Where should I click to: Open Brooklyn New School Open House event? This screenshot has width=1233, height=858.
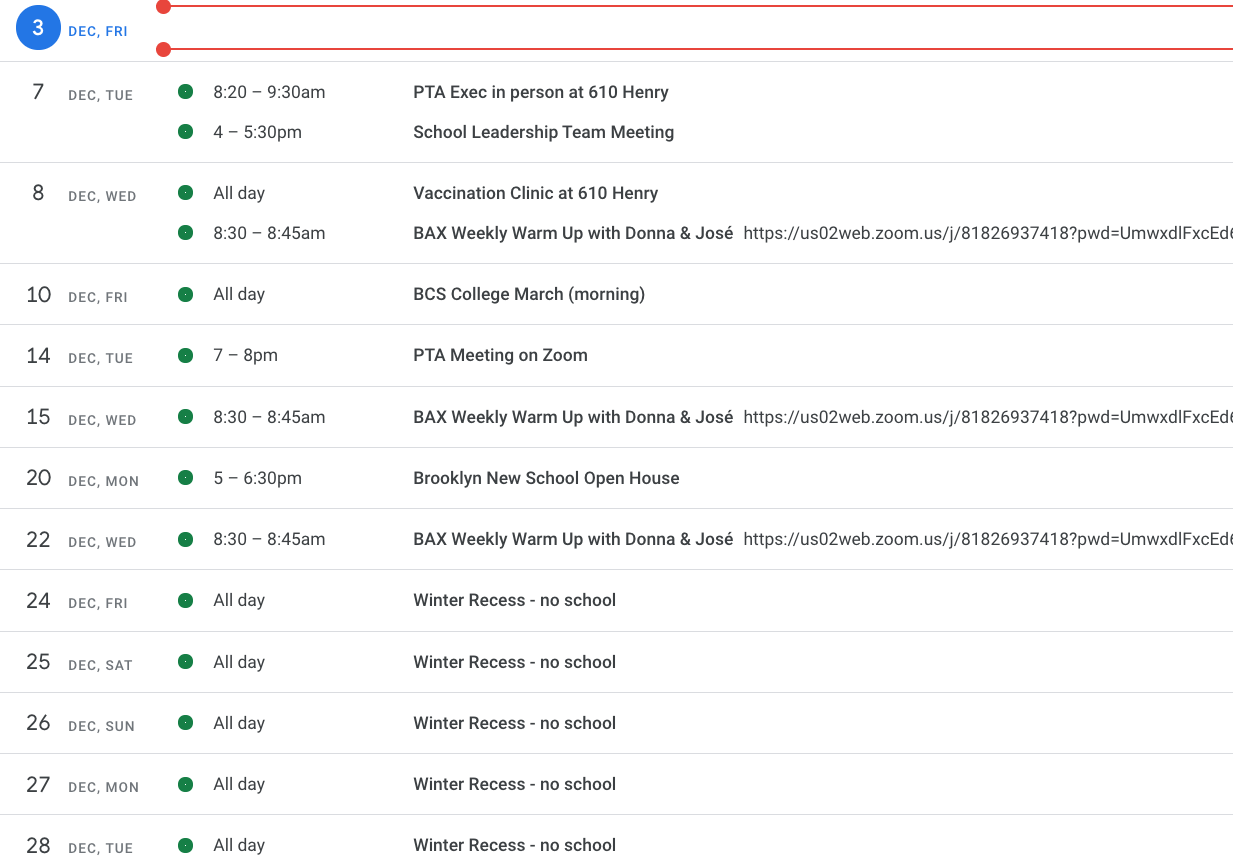[546, 478]
